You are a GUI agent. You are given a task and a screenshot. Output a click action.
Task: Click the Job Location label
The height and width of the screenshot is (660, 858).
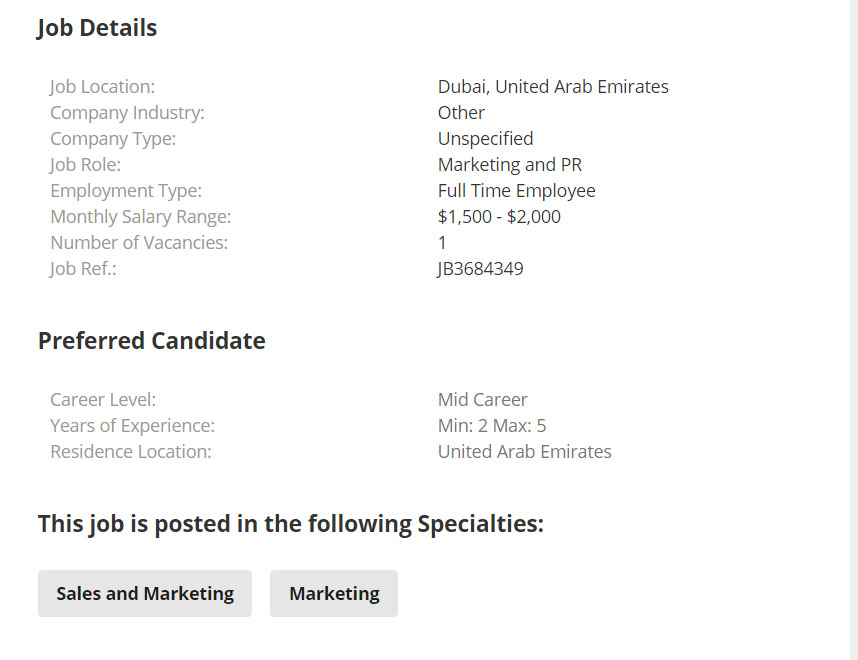coord(102,86)
